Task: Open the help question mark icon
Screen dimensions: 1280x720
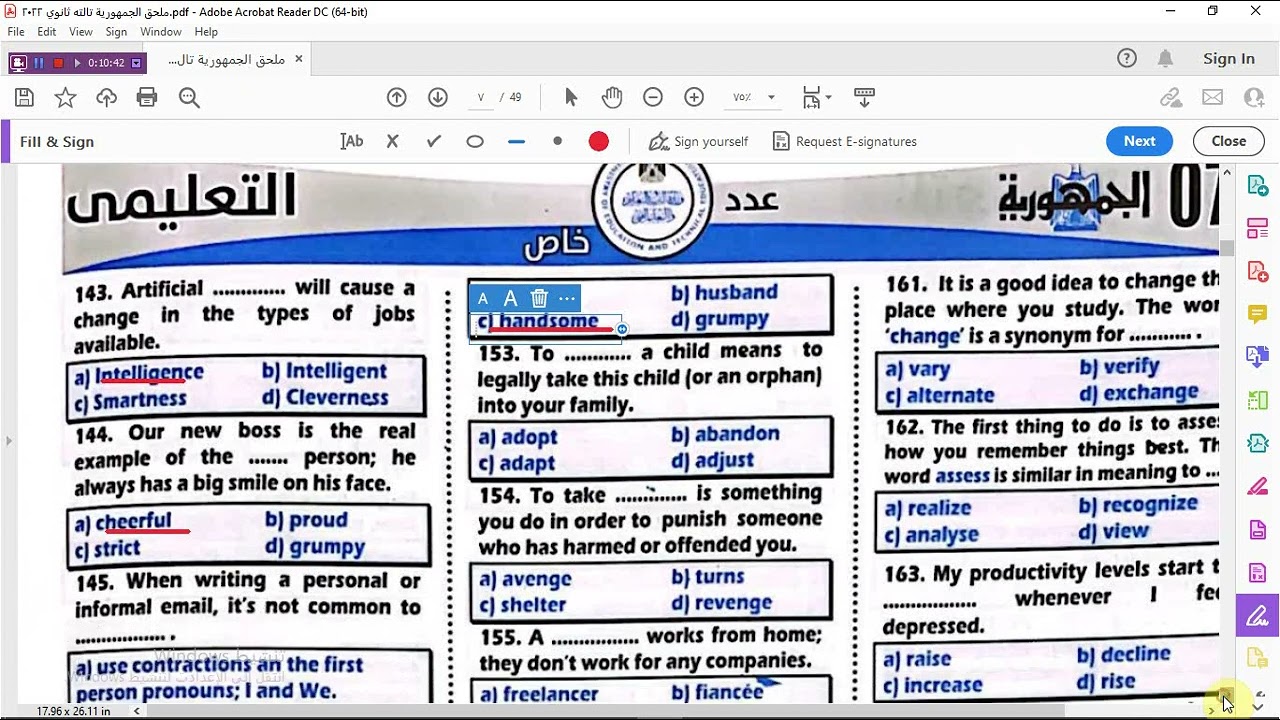Action: 1127,59
